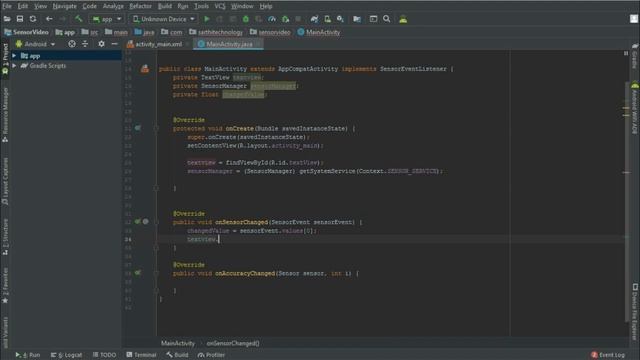The height and width of the screenshot is (360, 640).
Task: Click the Collapse All icon in Project panel
Action: [x=85, y=44]
